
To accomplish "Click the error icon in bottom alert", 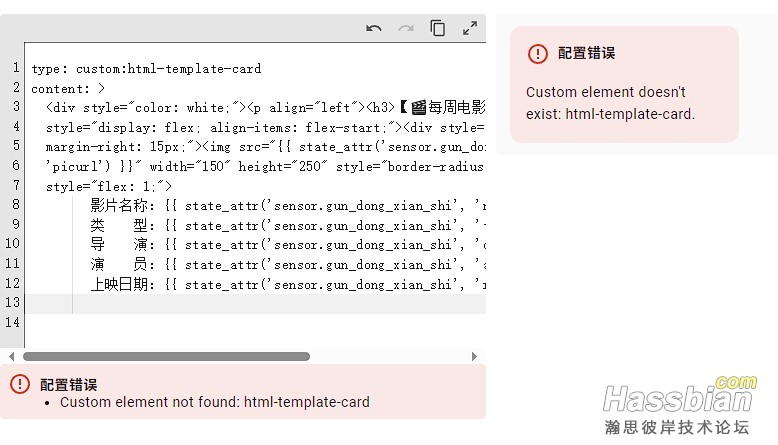I will pyautogui.click(x=20, y=384).
